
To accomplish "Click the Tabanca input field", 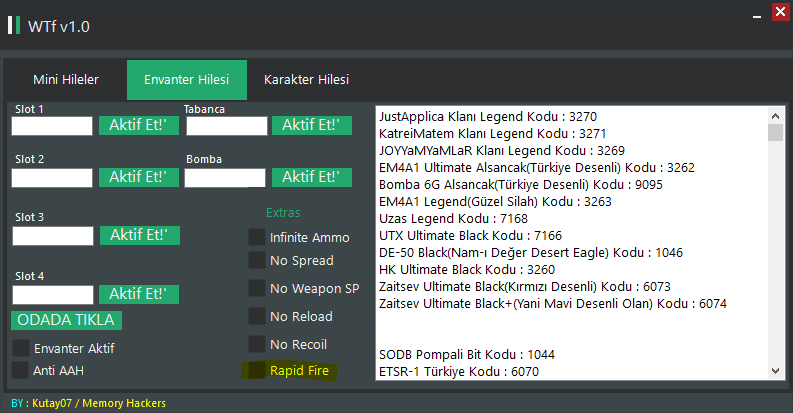I will (227, 126).
